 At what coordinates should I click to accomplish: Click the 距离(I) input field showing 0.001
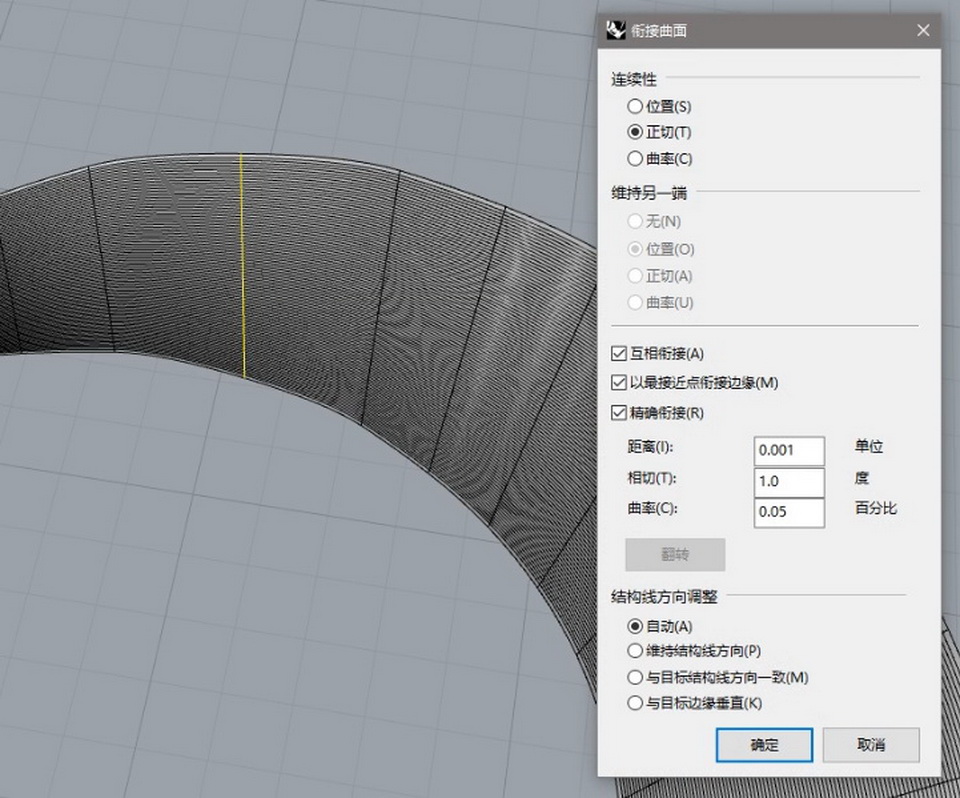(x=788, y=450)
